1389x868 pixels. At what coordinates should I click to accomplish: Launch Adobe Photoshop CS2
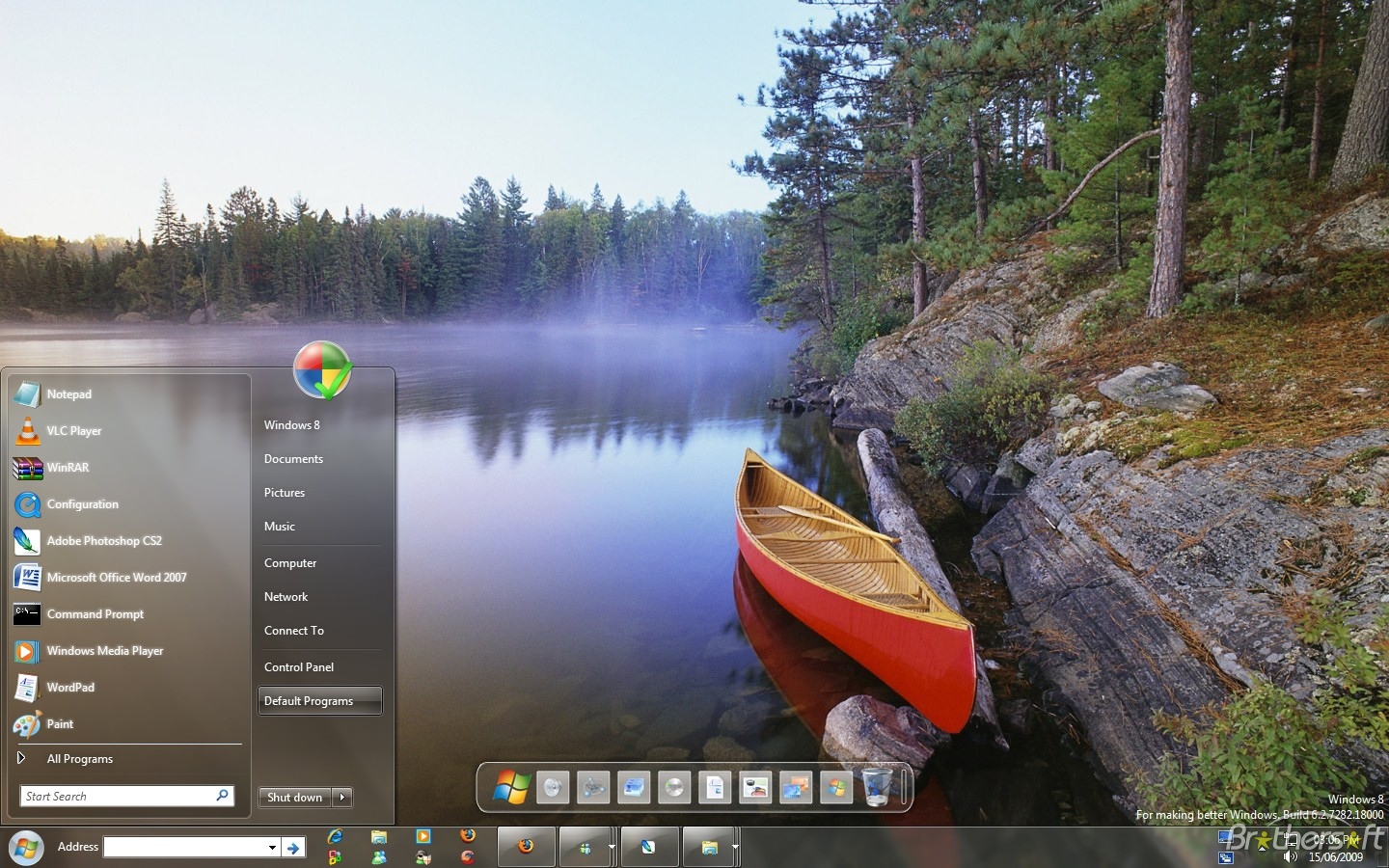[104, 540]
